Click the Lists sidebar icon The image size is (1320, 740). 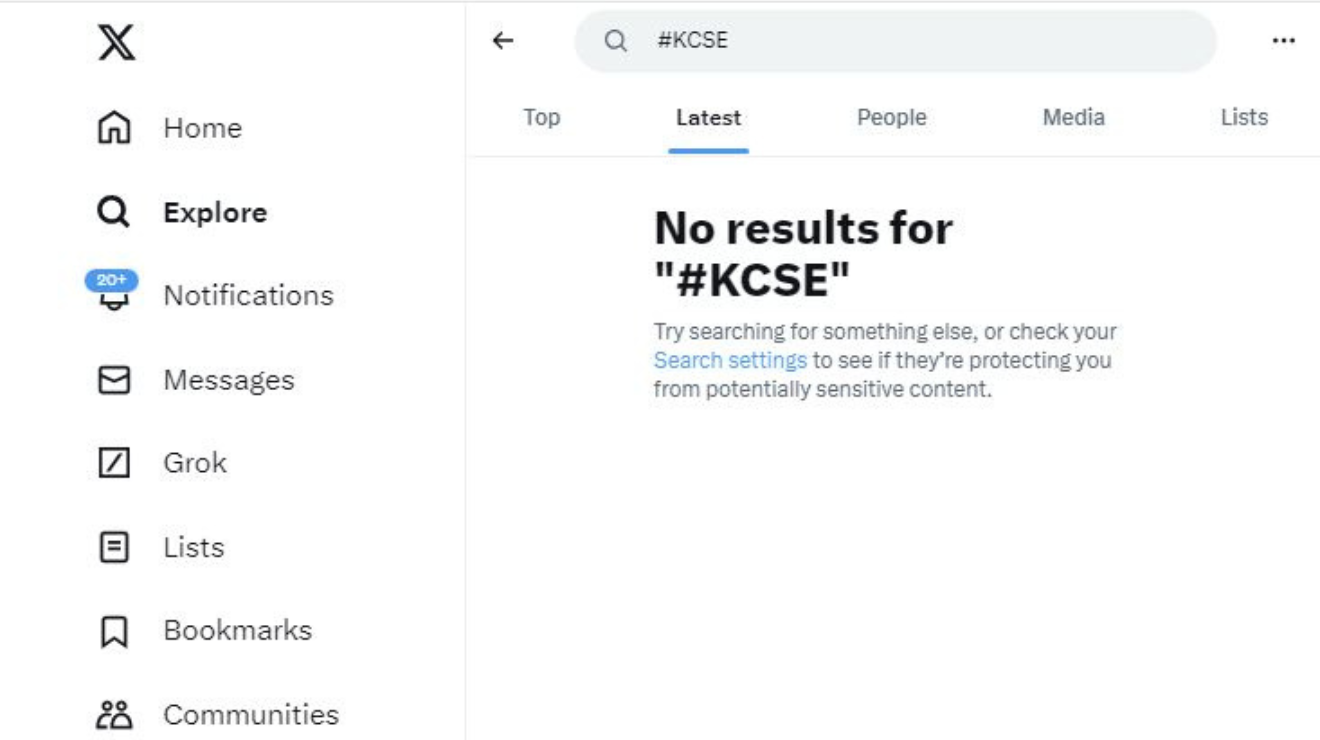114,547
